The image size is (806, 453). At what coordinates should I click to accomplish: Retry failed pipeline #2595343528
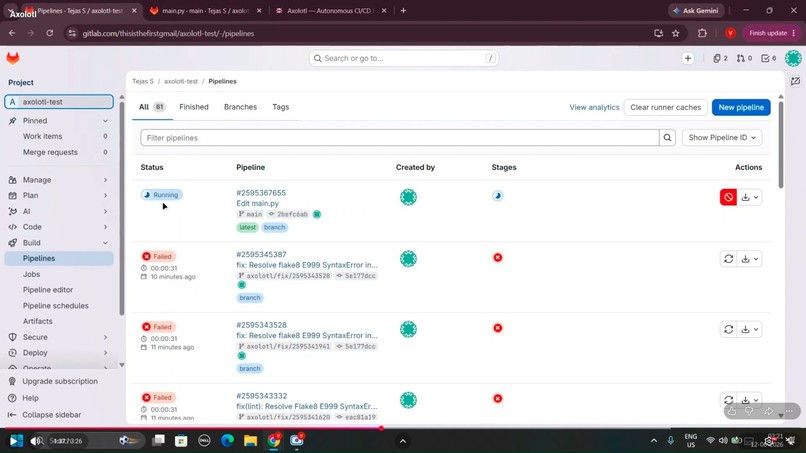pyautogui.click(x=728, y=329)
